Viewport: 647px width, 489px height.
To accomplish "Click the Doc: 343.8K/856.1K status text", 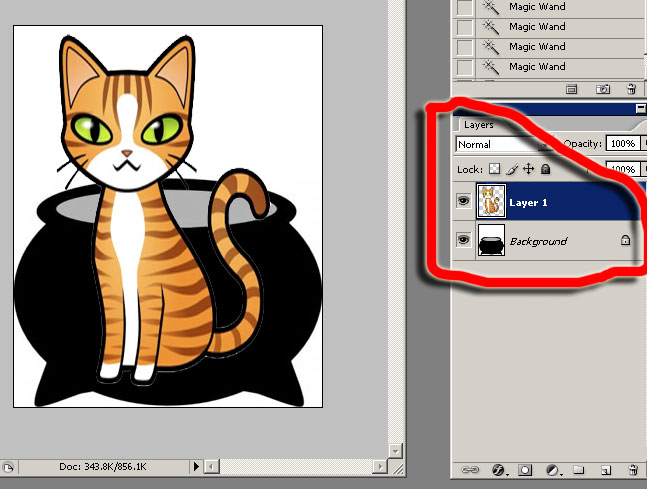I will [x=103, y=467].
